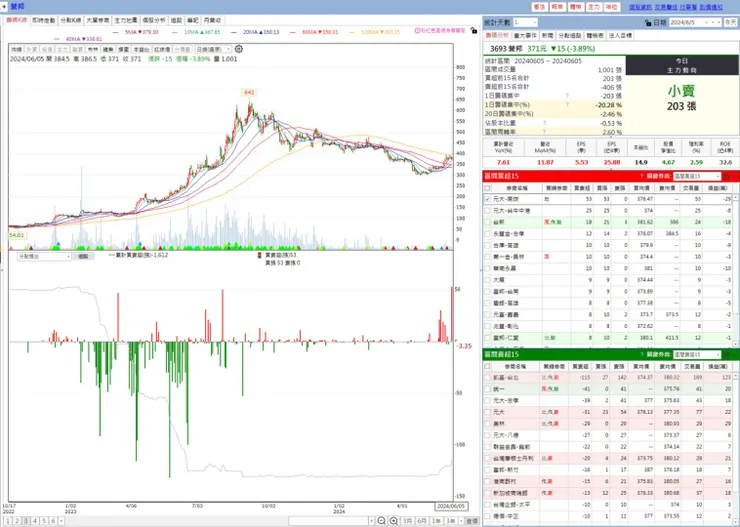The width and height of the screenshot is (740, 527).
Task: Click the help icon beside 1日籌碼集中
Action: pyautogui.click(x=567, y=96)
